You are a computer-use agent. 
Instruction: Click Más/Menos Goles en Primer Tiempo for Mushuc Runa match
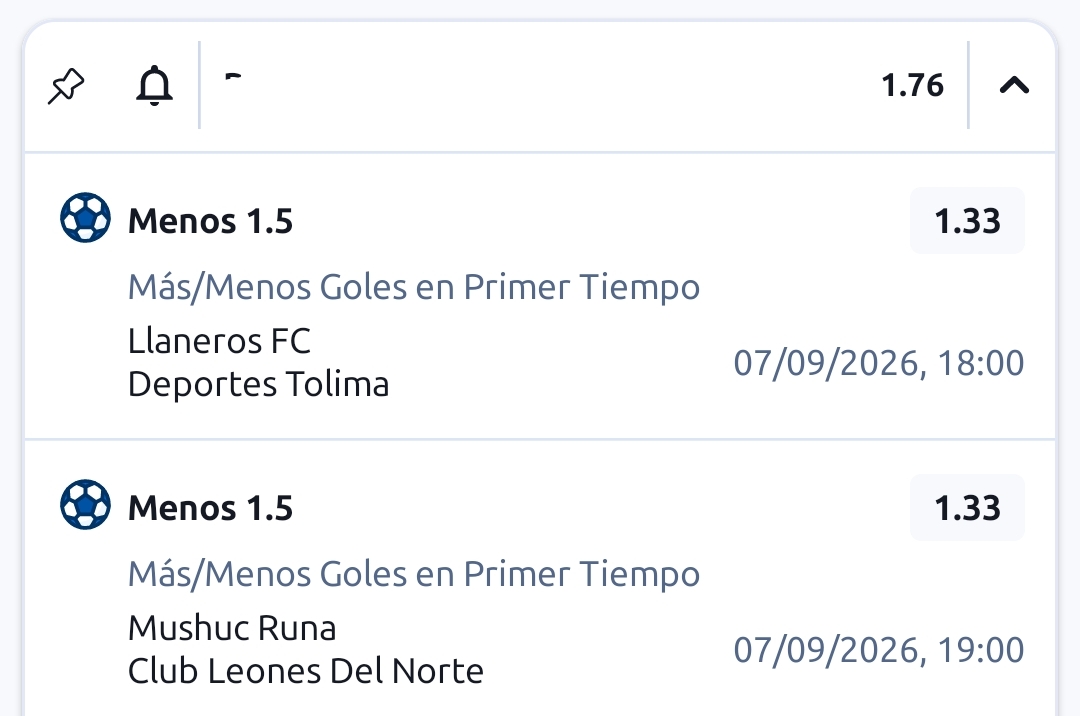pos(414,574)
